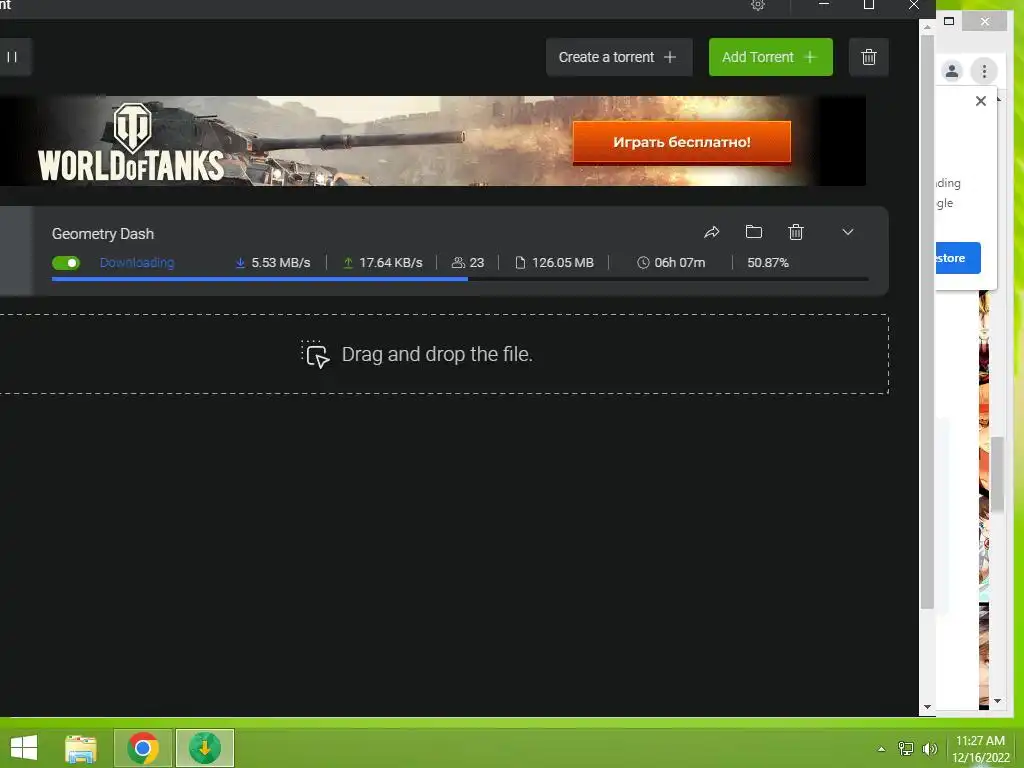
Task: Open Chrome three-dot menu
Action: pos(984,71)
